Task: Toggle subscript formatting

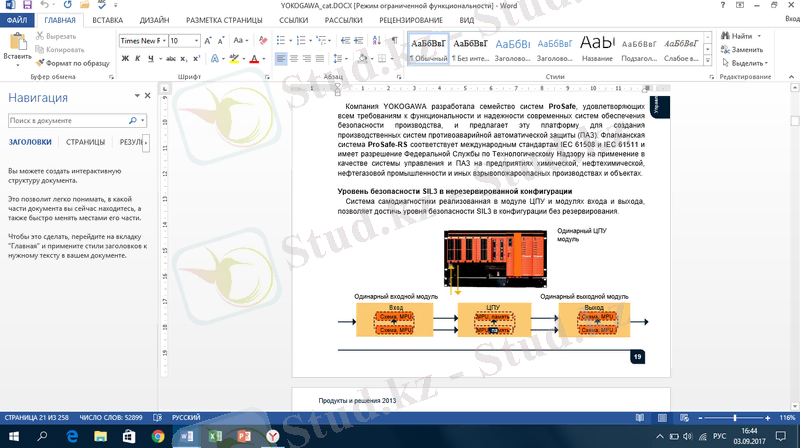Action: click(184, 59)
